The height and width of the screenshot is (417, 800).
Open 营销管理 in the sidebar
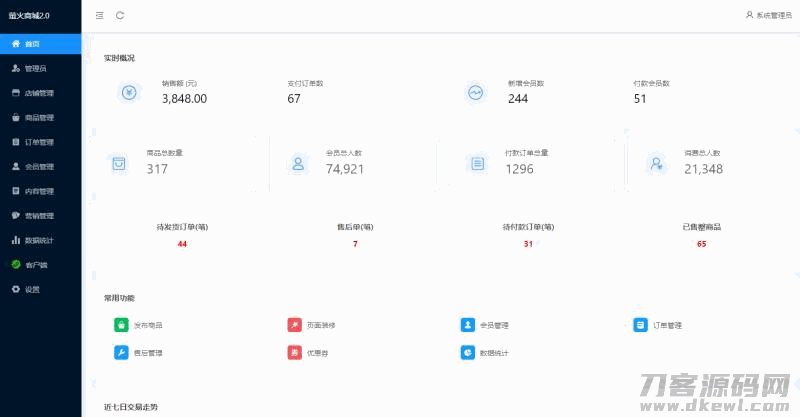point(38,216)
